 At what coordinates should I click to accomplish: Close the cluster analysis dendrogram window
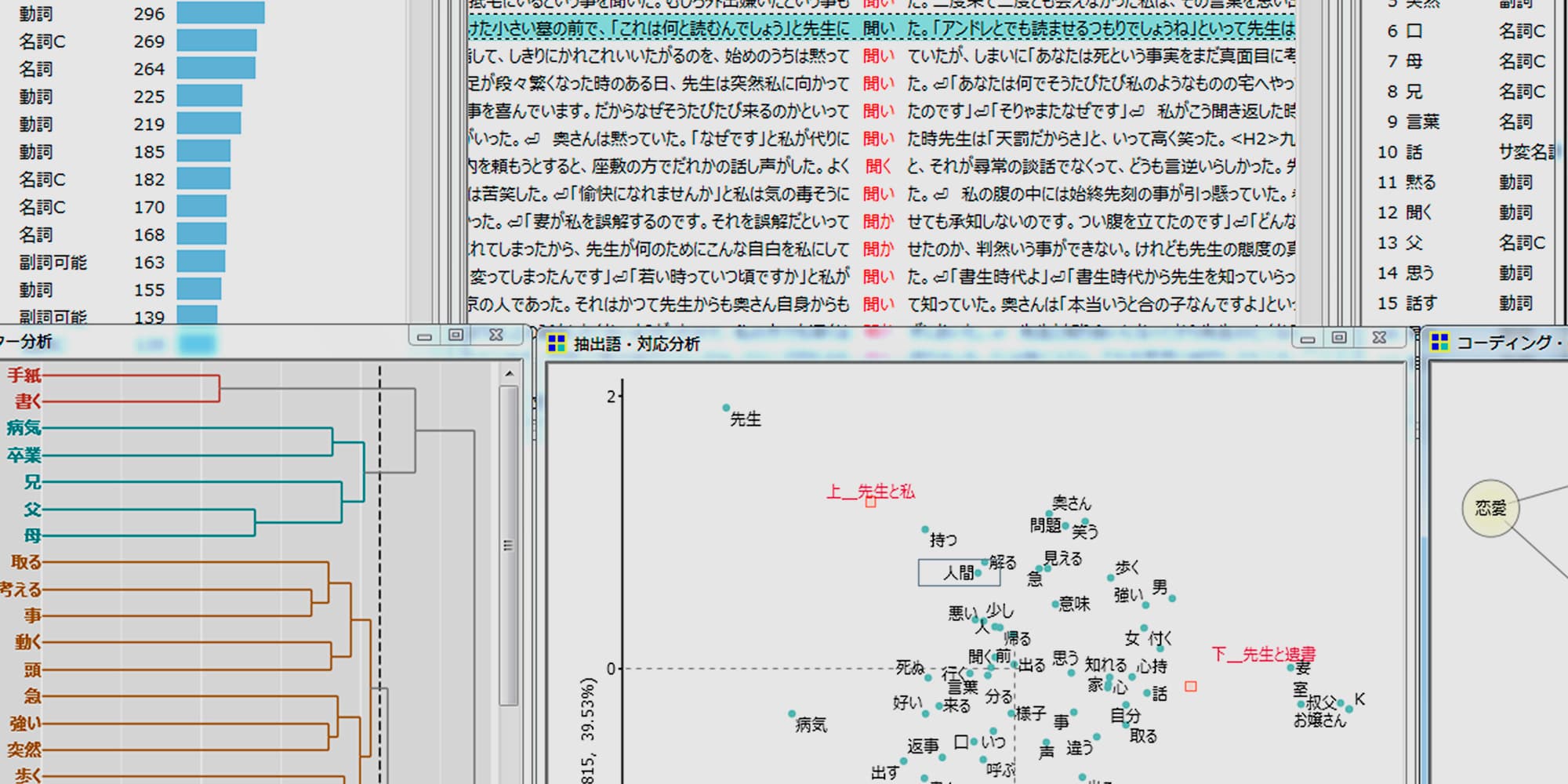point(495,336)
